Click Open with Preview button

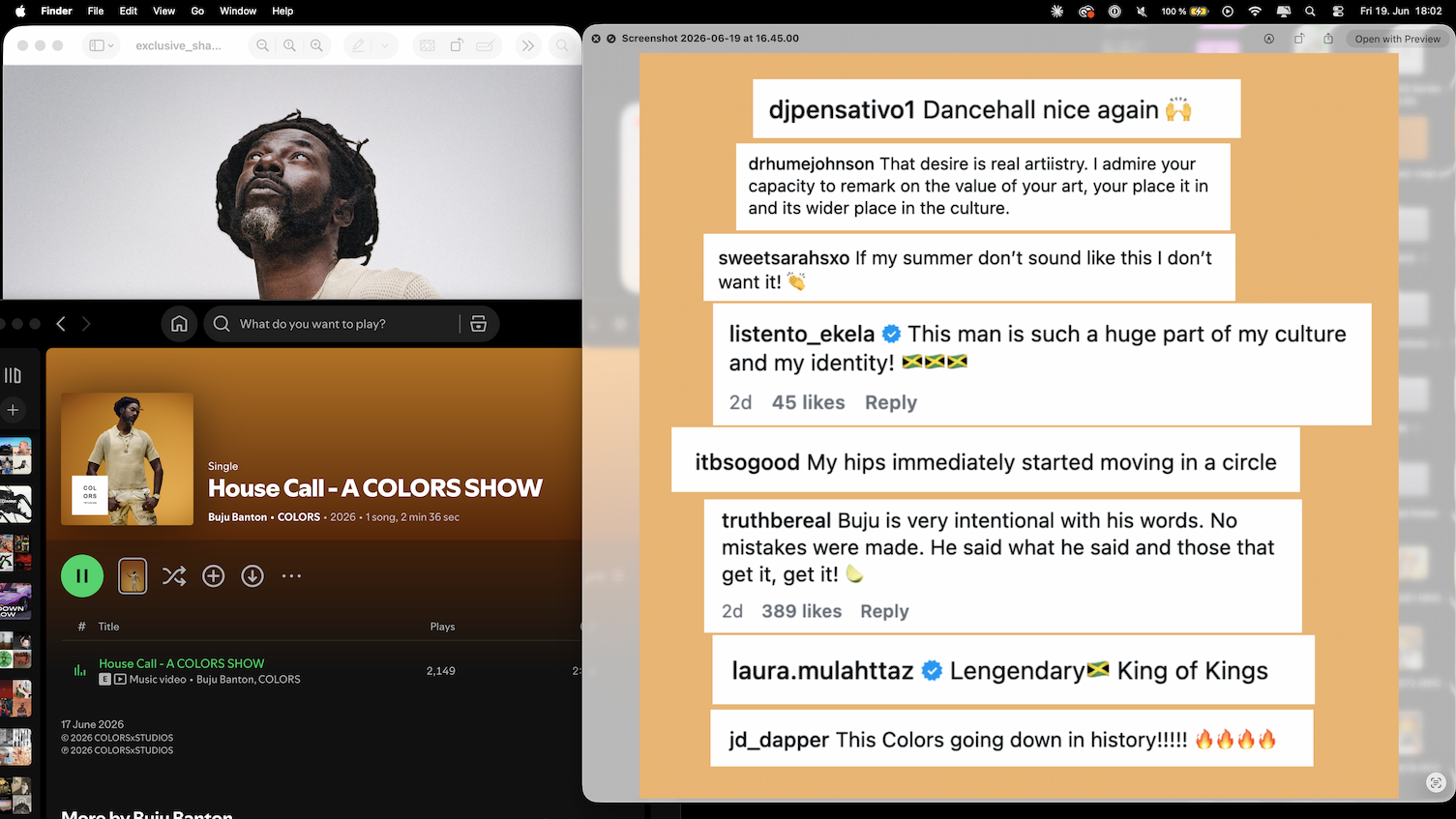click(x=1397, y=39)
